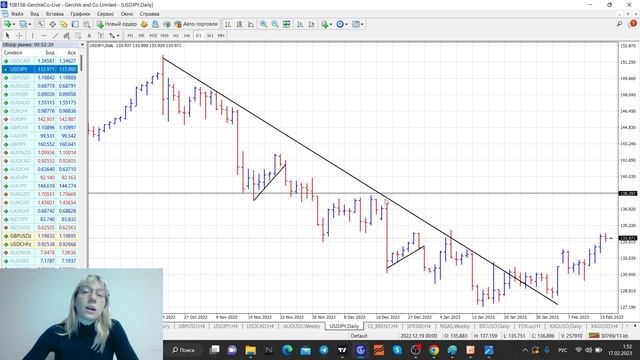The height and width of the screenshot is (360, 640).
Task: Click the connection status 30769/13 kb indicator
Action: point(608,336)
